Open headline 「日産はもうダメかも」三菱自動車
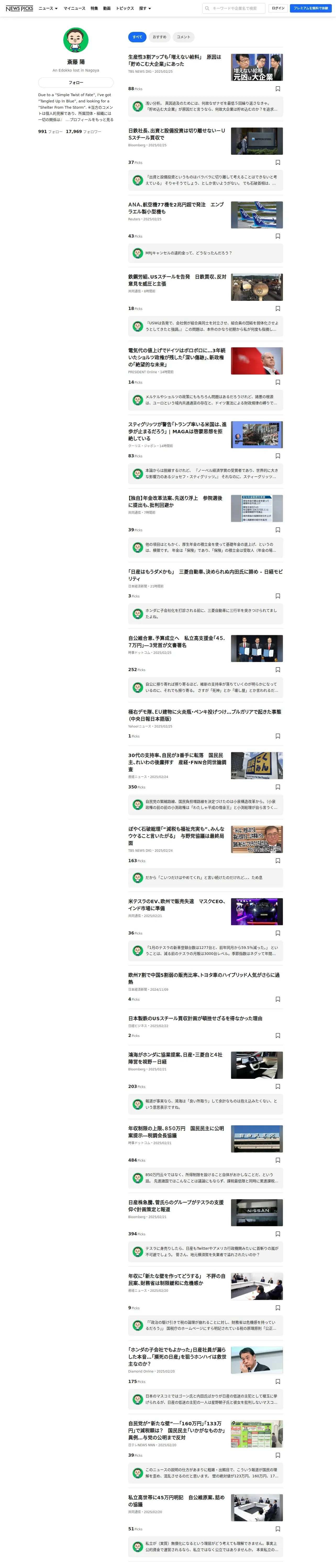 coord(205,575)
